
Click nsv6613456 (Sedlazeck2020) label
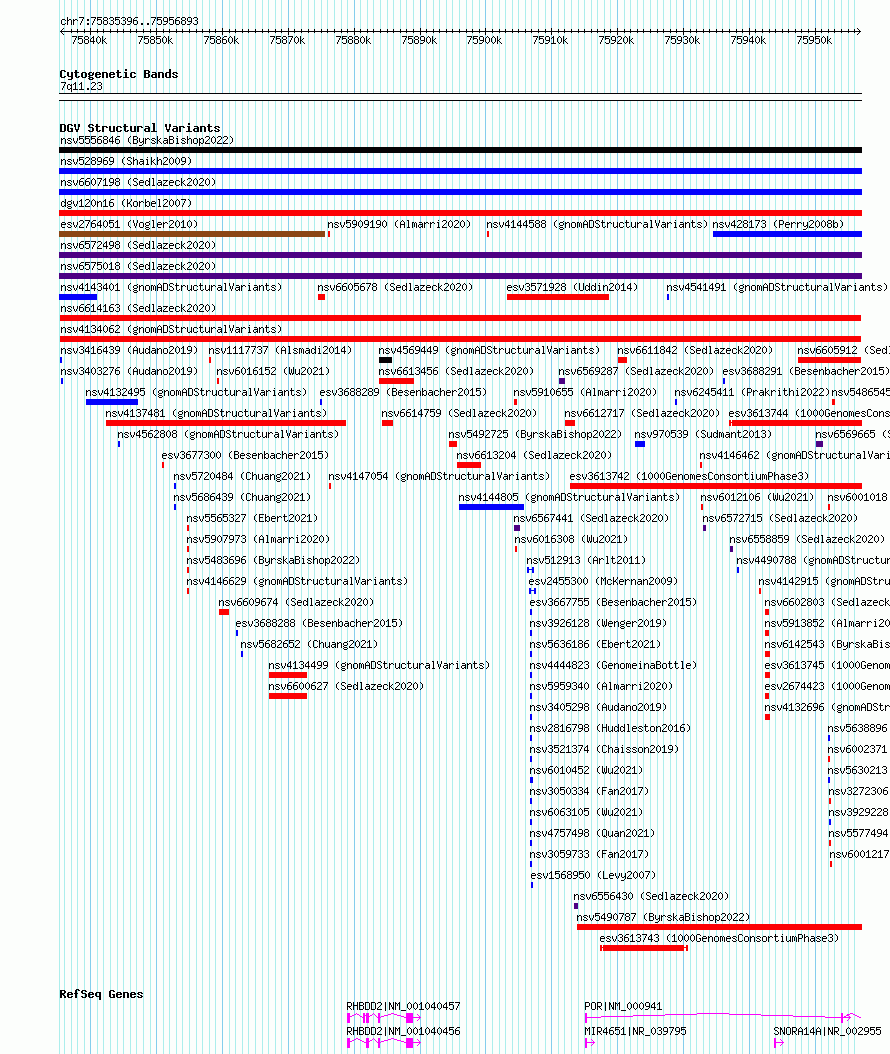(x=456, y=371)
